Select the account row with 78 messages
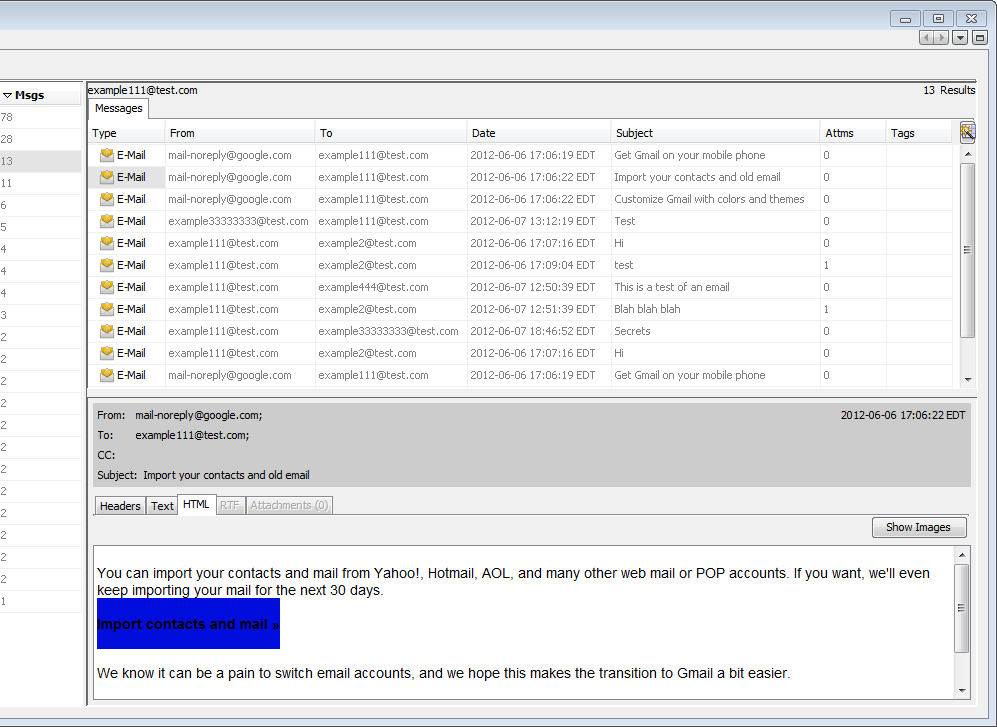Image resolution: width=997 pixels, height=727 pixels. 40,118
